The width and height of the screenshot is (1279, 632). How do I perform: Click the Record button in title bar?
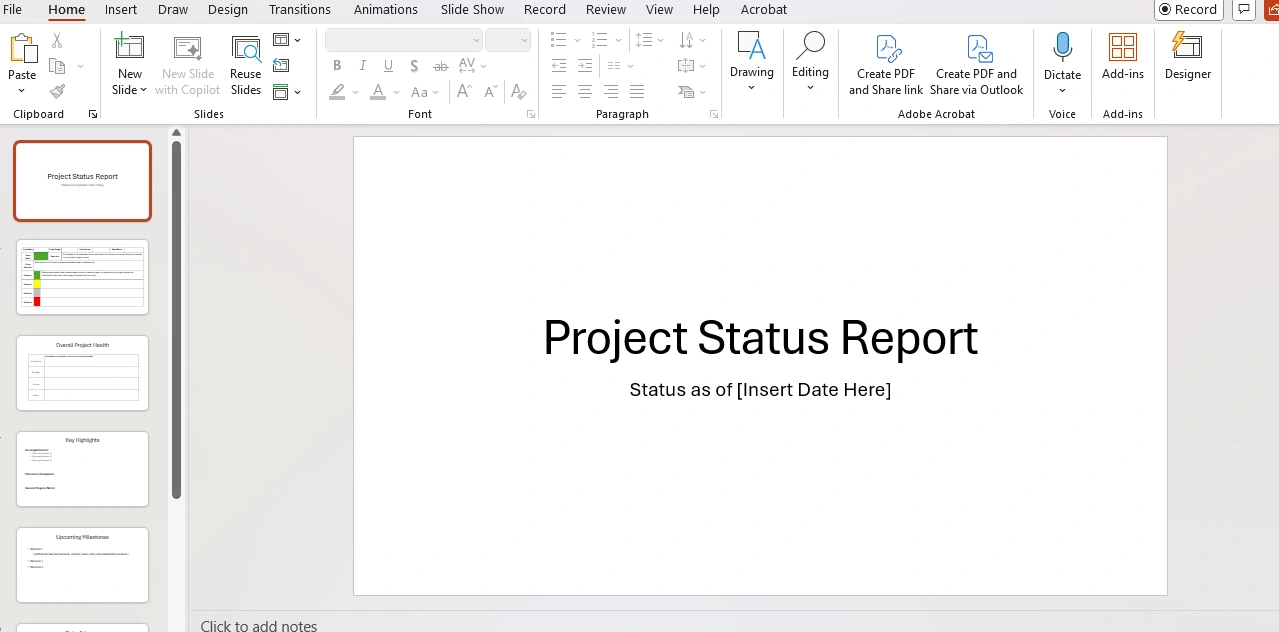pos(1187,9)
